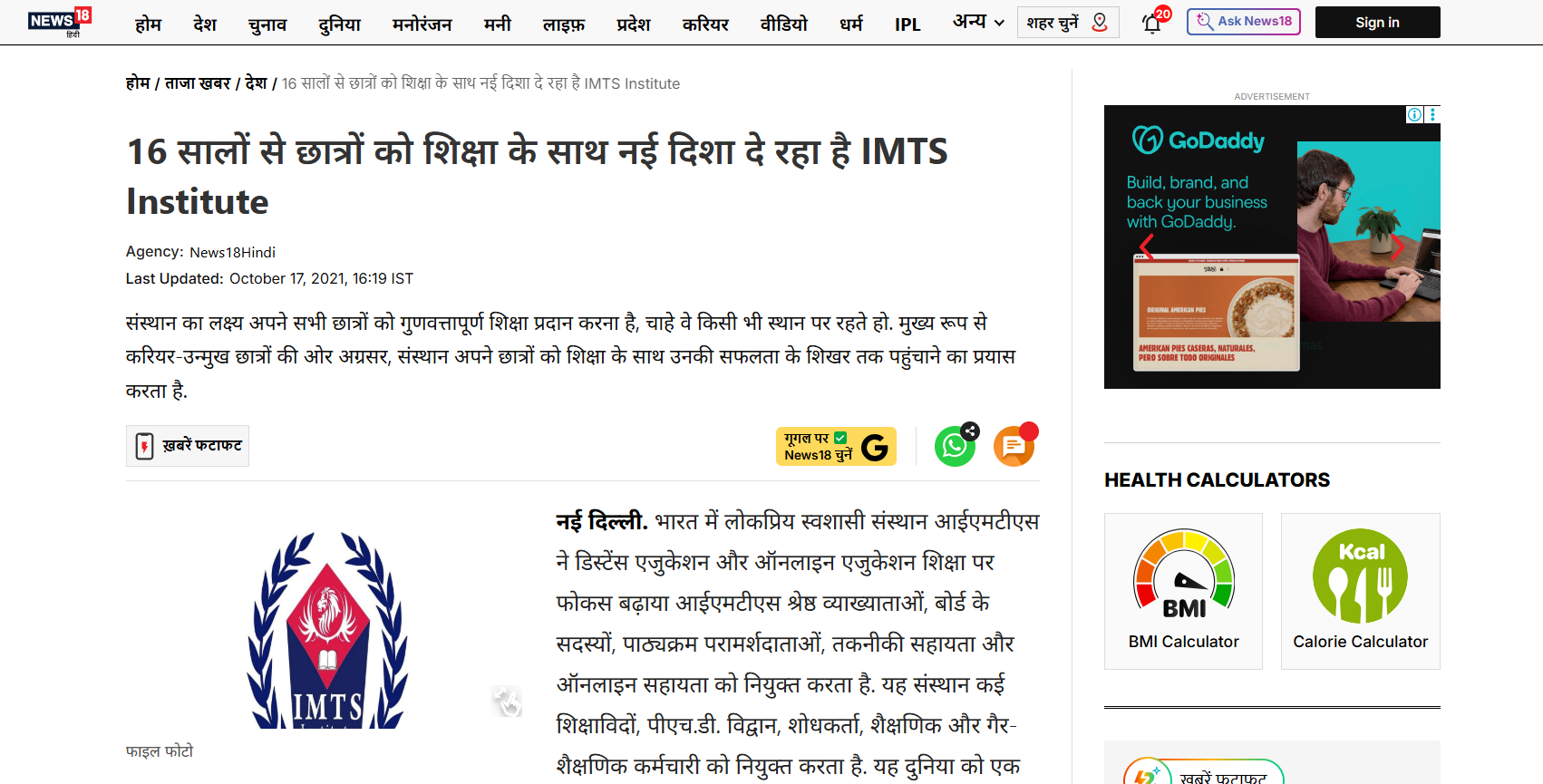Click the GoDaddy ad info icon

pos(1414,114)
